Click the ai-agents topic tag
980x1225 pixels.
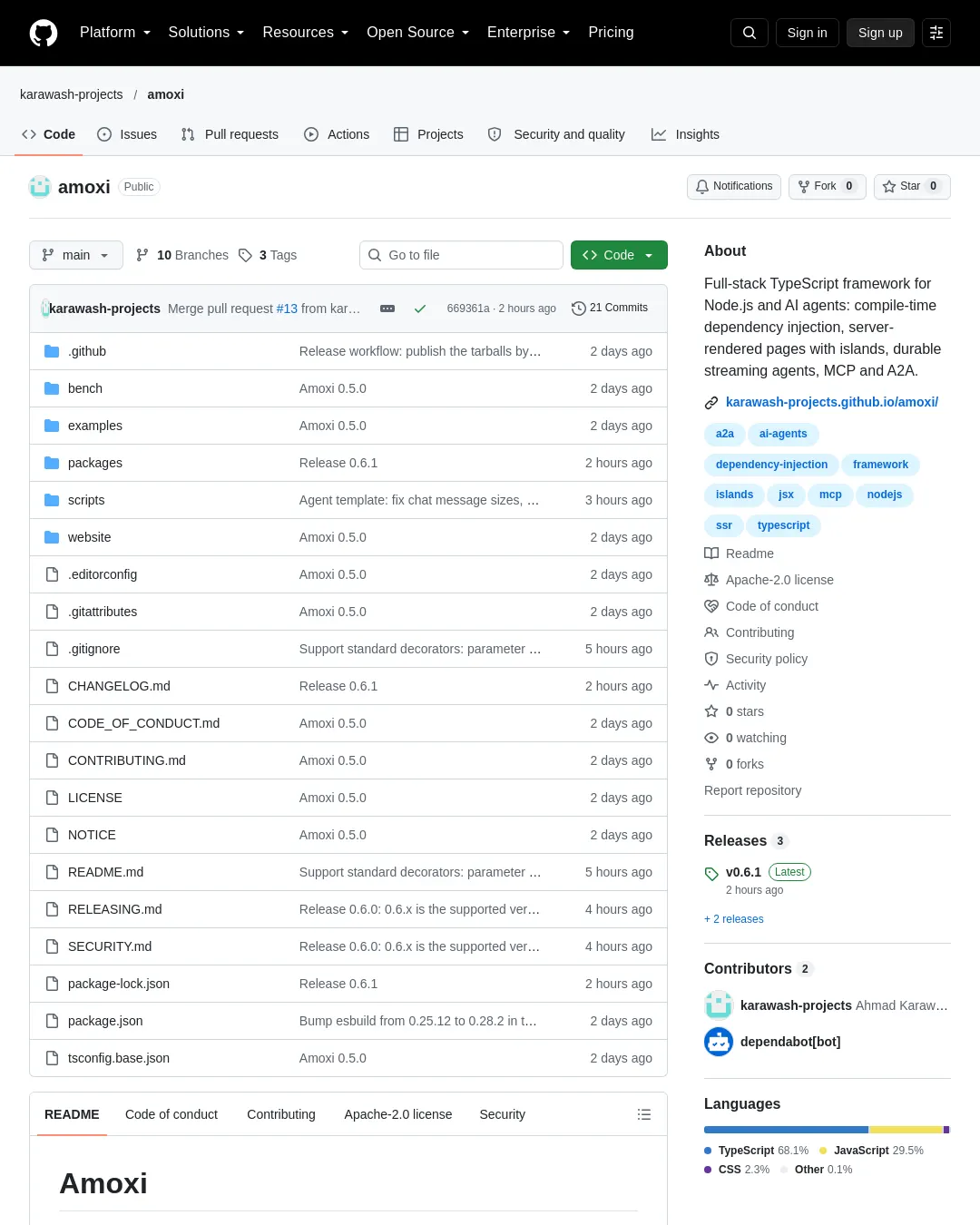(783, 434)
